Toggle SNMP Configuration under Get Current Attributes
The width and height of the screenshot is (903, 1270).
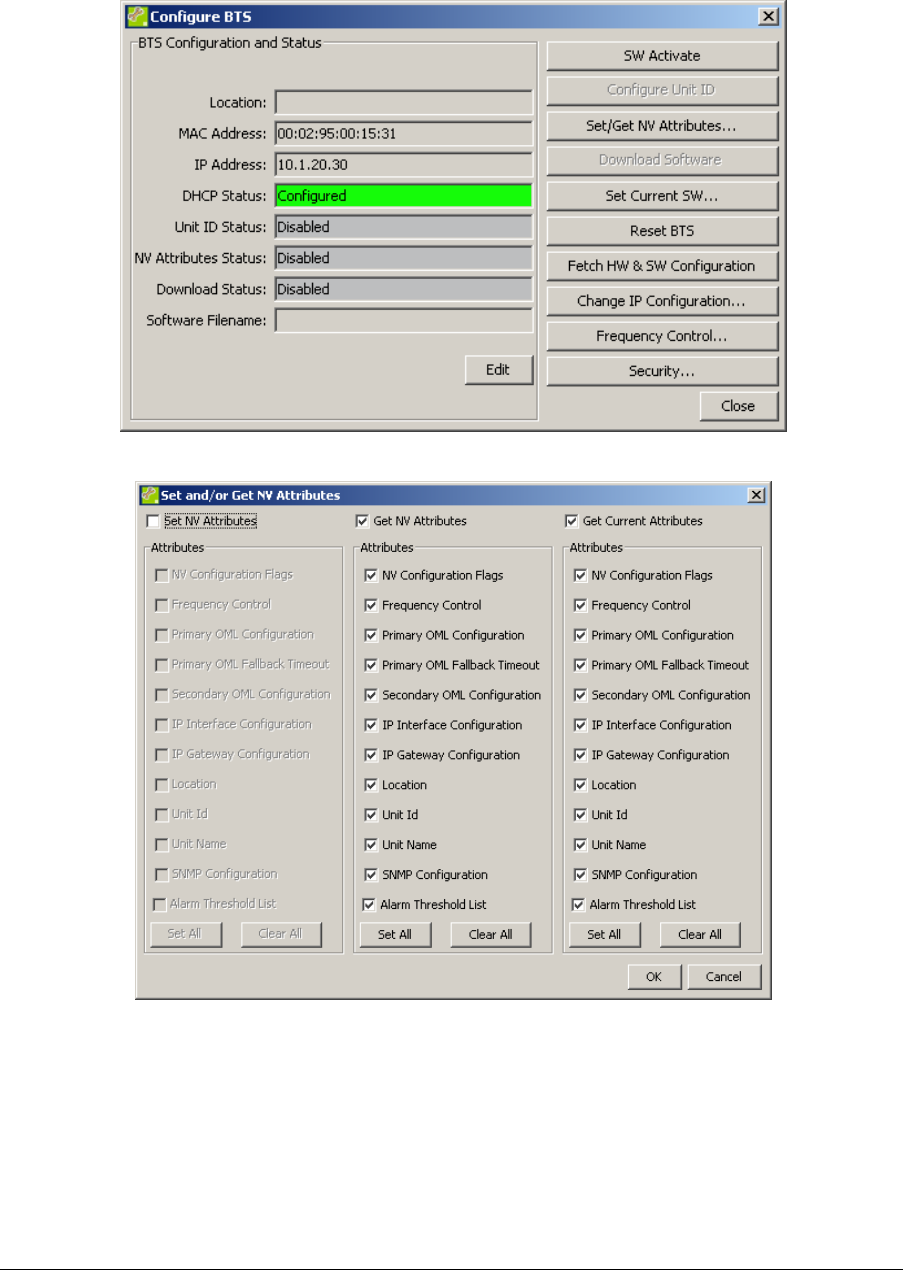580,876
